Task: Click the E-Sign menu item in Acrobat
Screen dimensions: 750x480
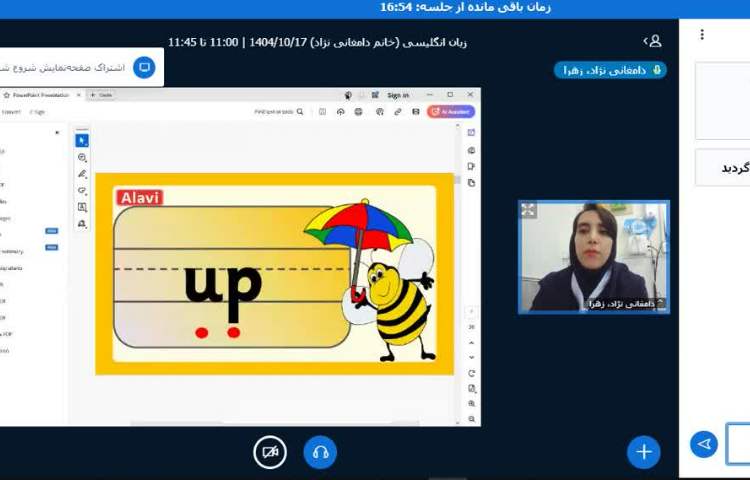Action: pos(37,112)
